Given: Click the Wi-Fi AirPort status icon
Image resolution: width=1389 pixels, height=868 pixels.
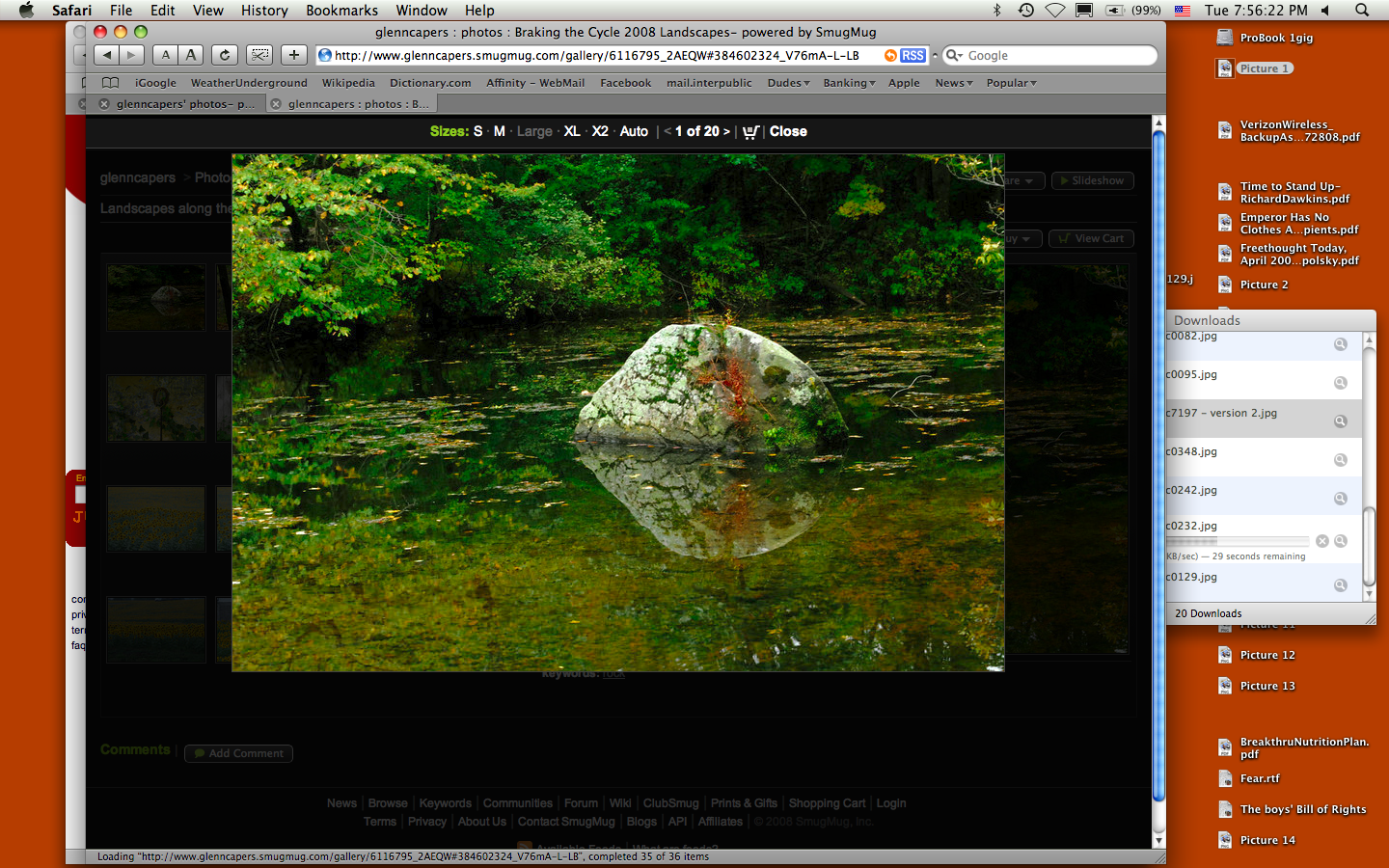Looking at the screenshot, I should (1055, 10).
